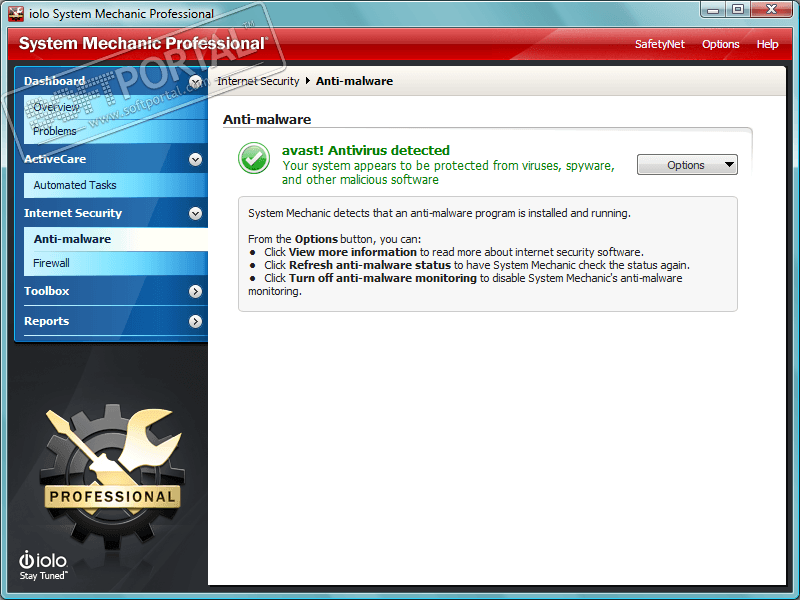Close the System Mechanic window
The image size is (800, 600).
(x=771, y=10)
